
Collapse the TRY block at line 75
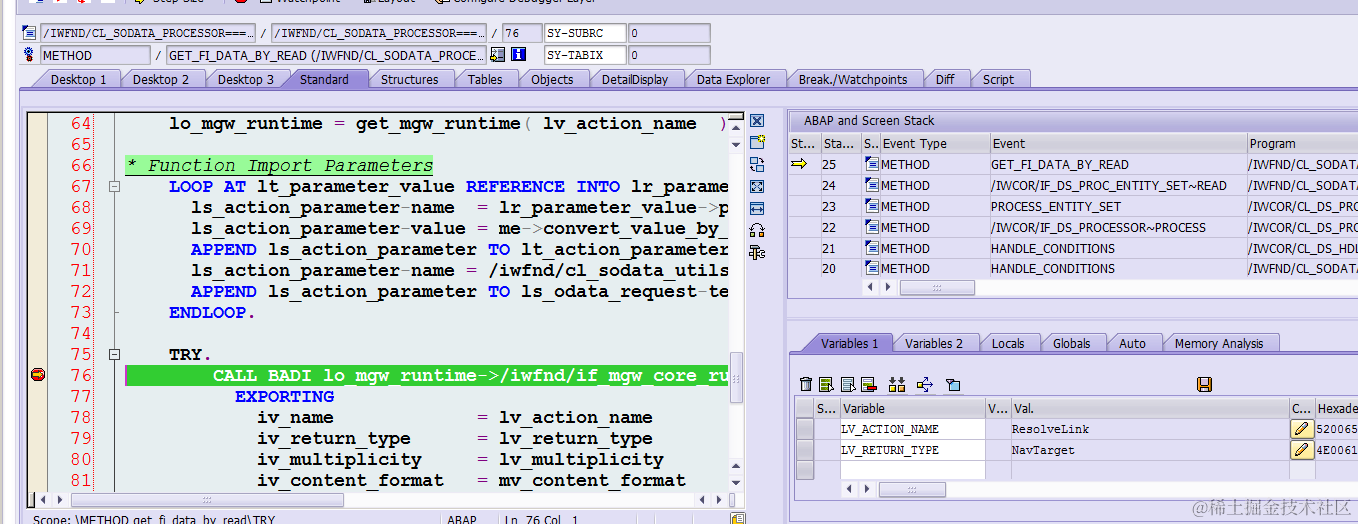[x=114, y=354]
